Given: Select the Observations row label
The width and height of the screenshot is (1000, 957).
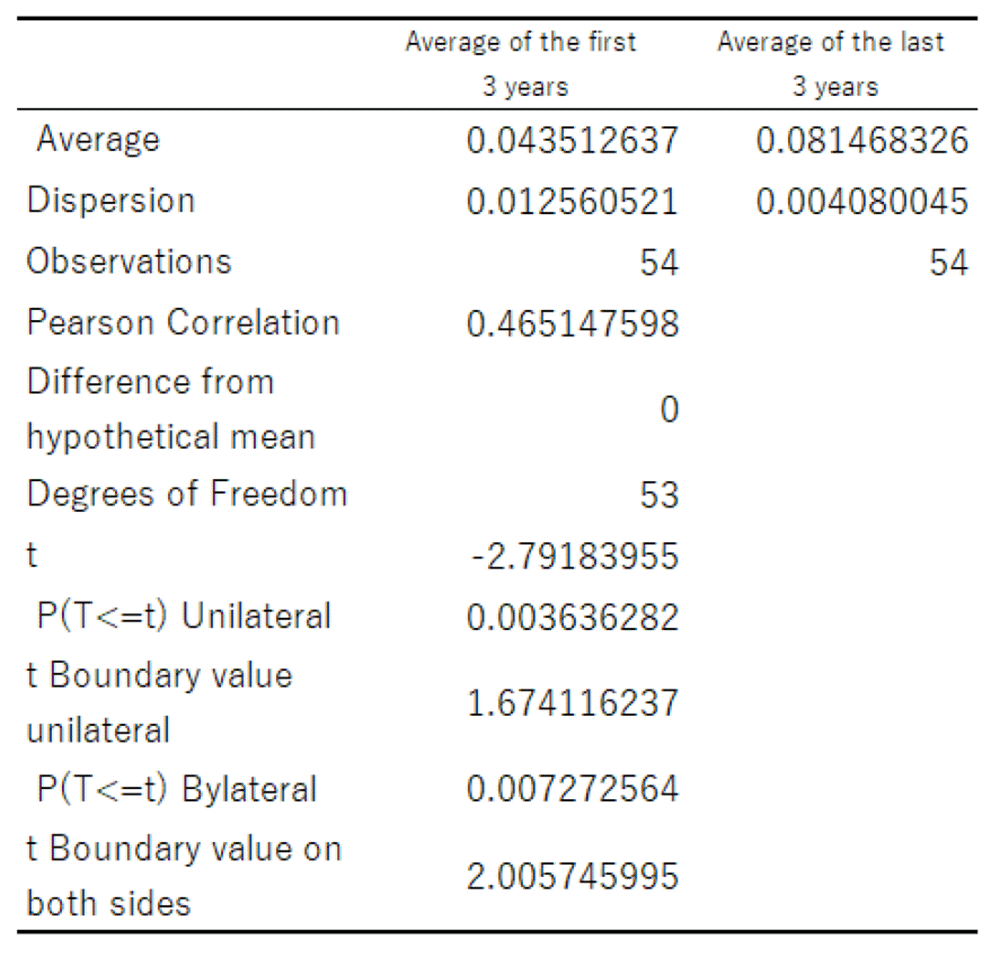Looking at the screenshot, I should pyautogui.click(x=129, y=262).
